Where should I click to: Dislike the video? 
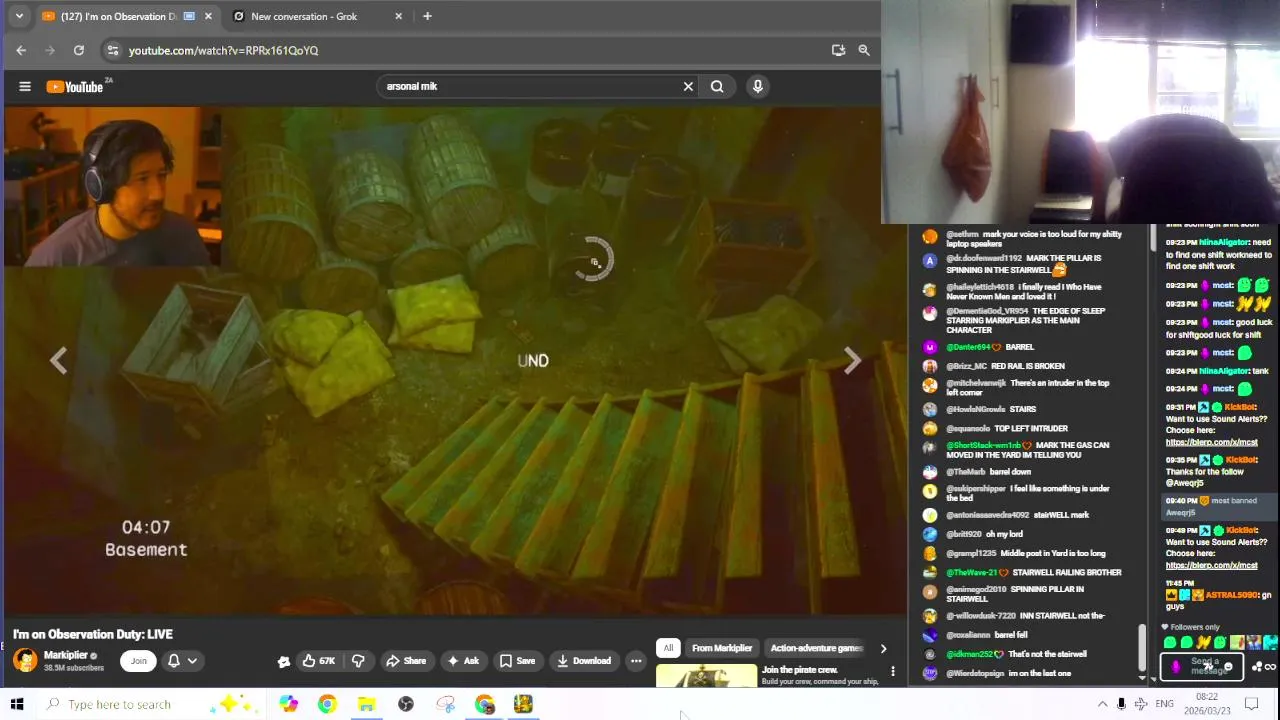click(358, 660)
